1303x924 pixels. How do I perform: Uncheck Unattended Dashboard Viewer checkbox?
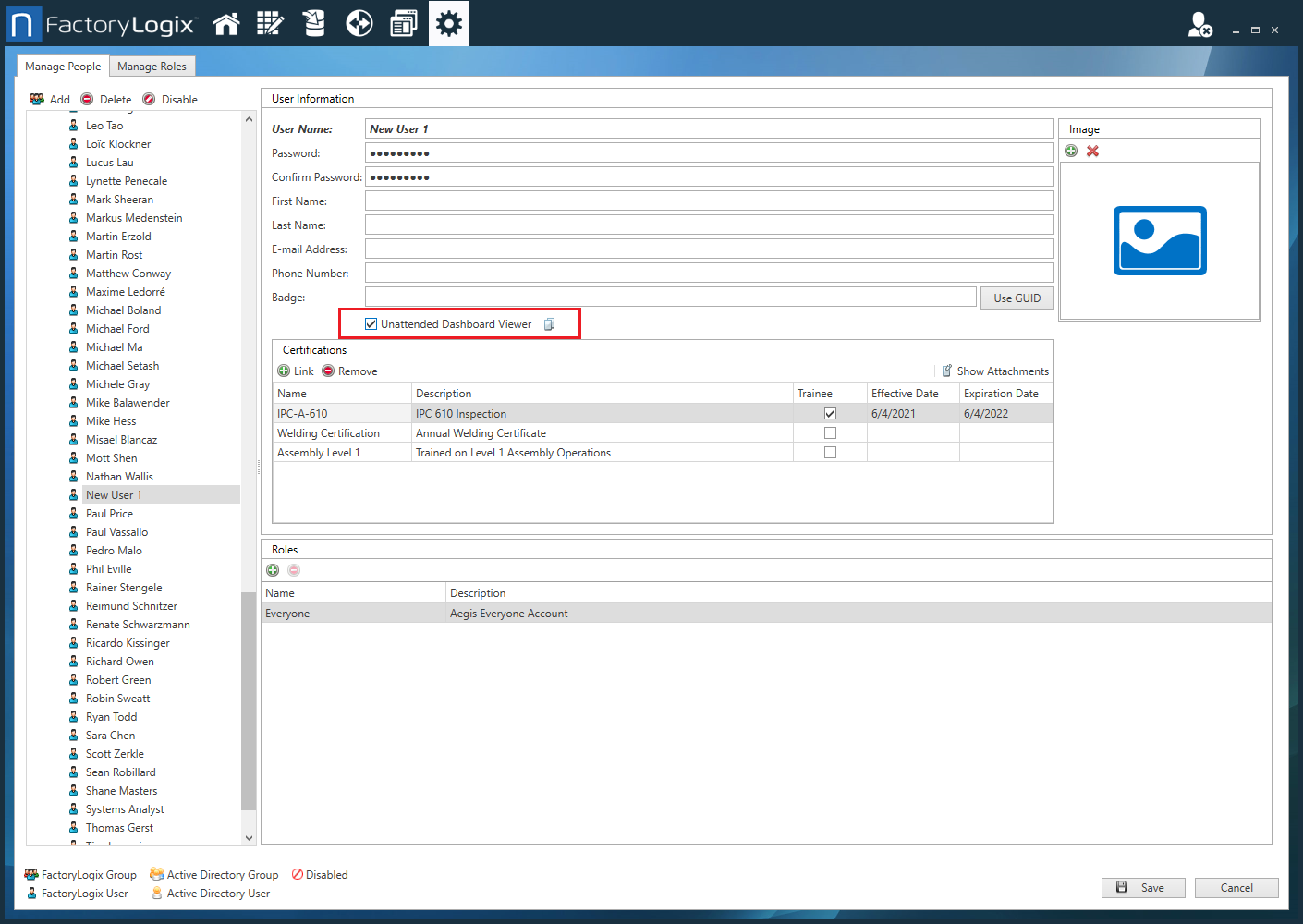pyautogui.click(x=371, y=324)
